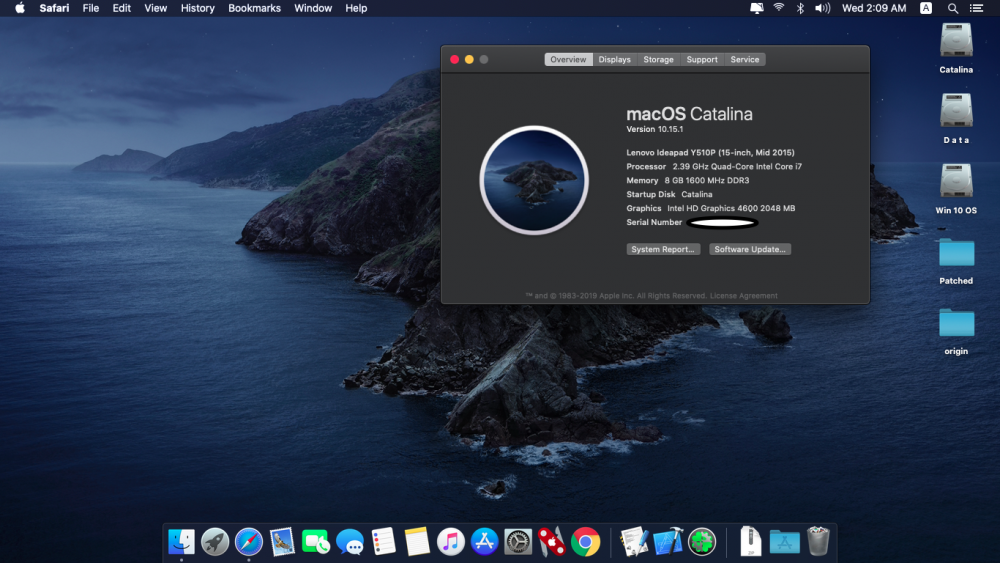The height and width of the screenshot is (563, 1000).
Task: Open Bookmarks menu
Action: click(x=254, y=8)
